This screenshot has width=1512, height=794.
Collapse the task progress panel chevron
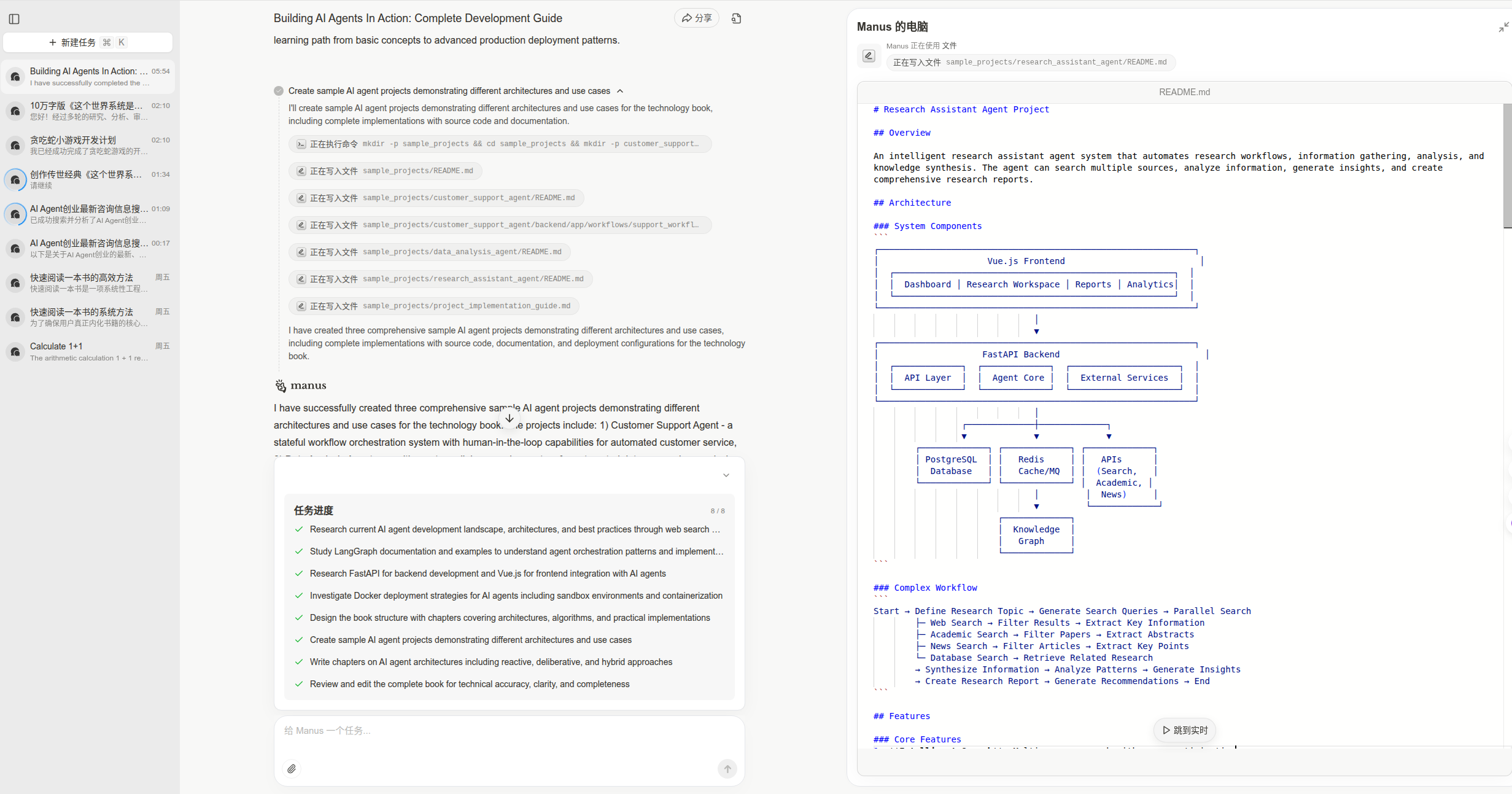click(726, 475)
